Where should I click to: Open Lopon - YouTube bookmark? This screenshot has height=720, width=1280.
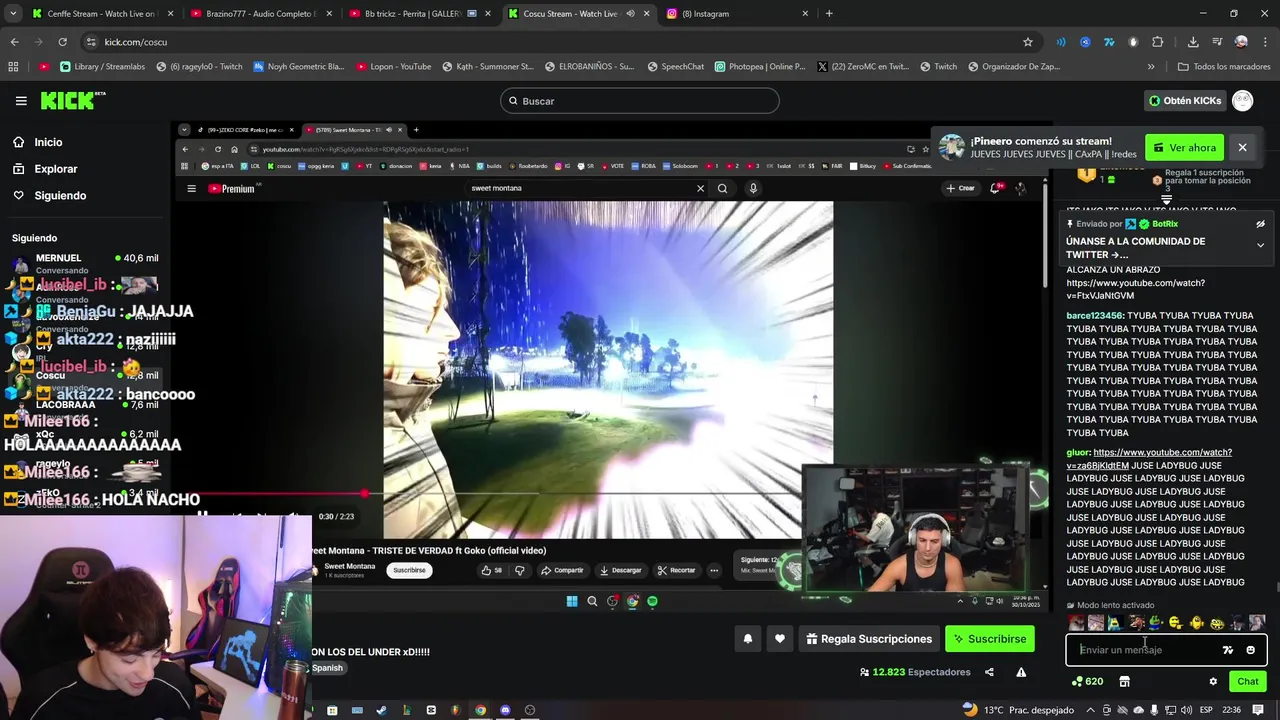393,67
